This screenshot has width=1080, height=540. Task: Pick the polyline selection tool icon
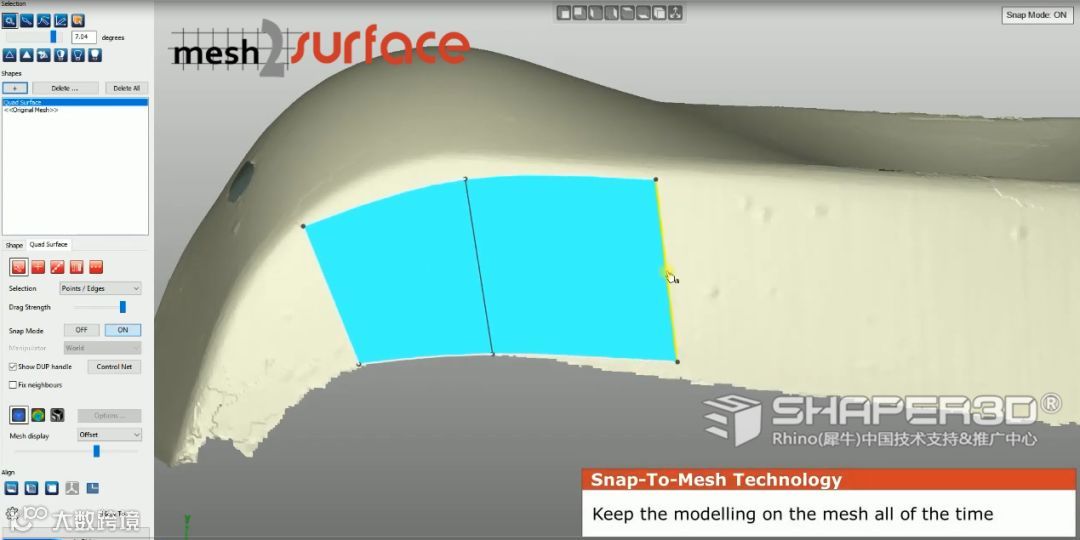[x=44, y=21]
